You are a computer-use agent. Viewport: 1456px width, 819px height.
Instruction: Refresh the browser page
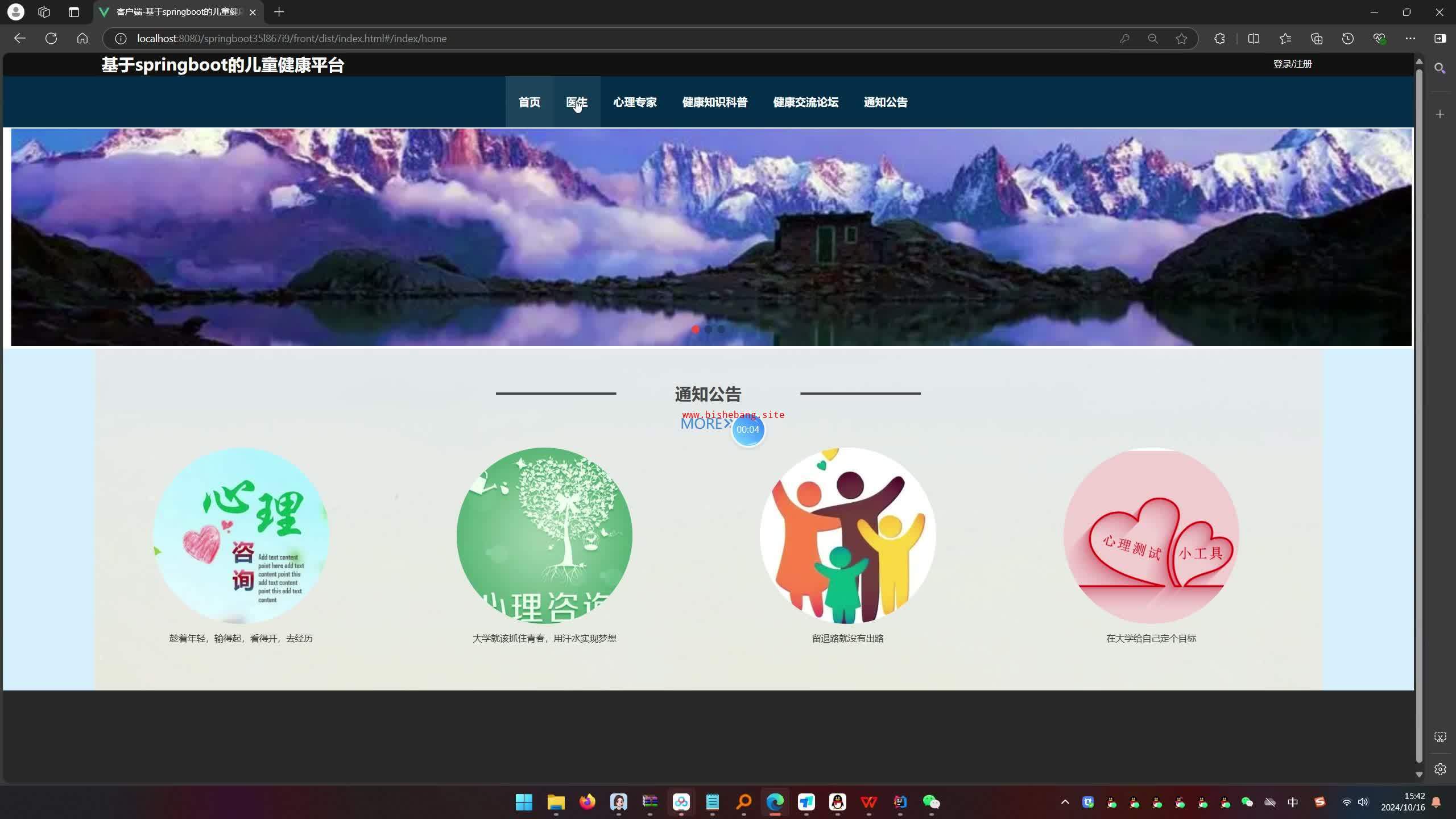(51, 39)
